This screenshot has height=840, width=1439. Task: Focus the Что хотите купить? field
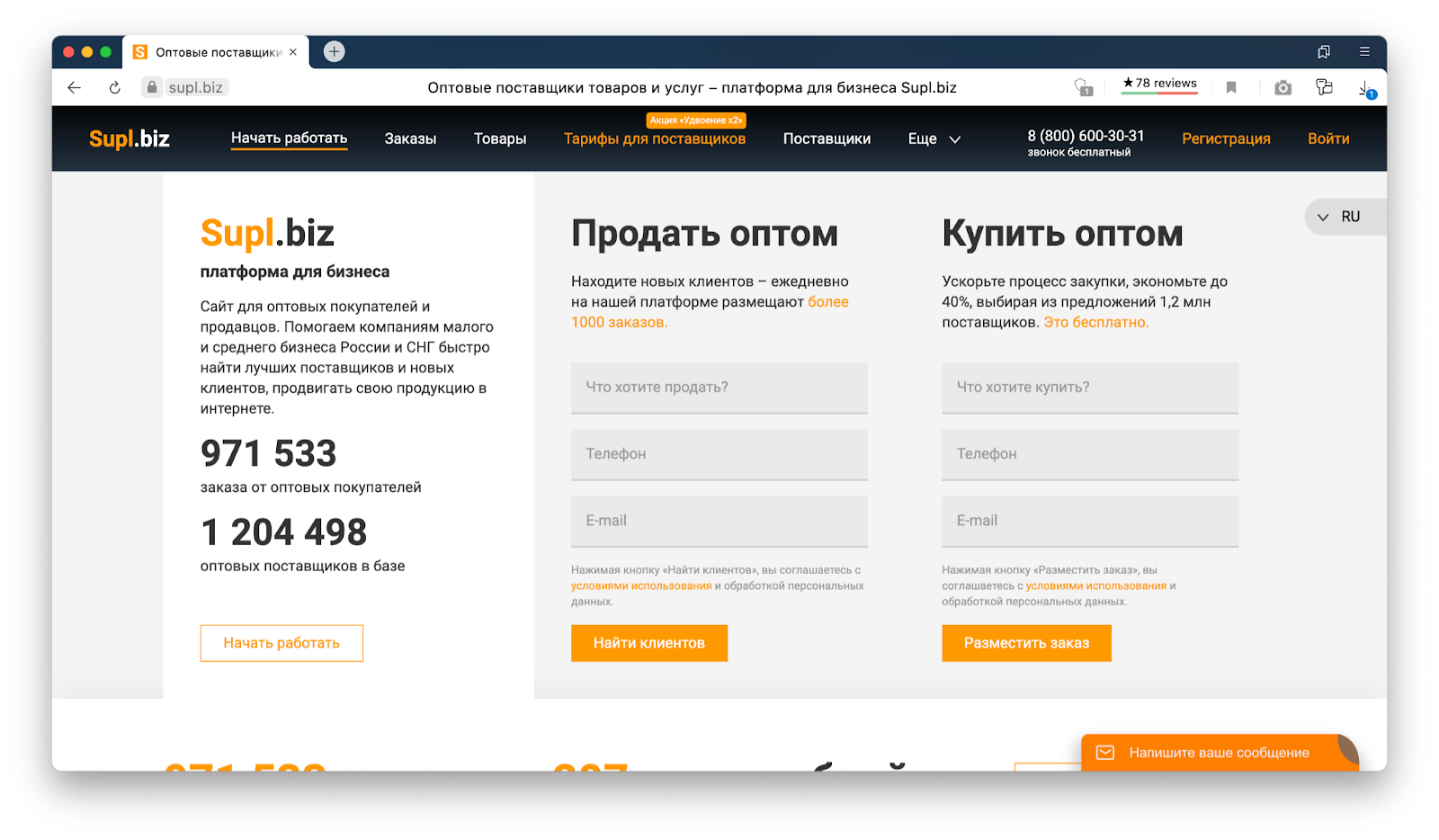click(x=1090, y=388)
